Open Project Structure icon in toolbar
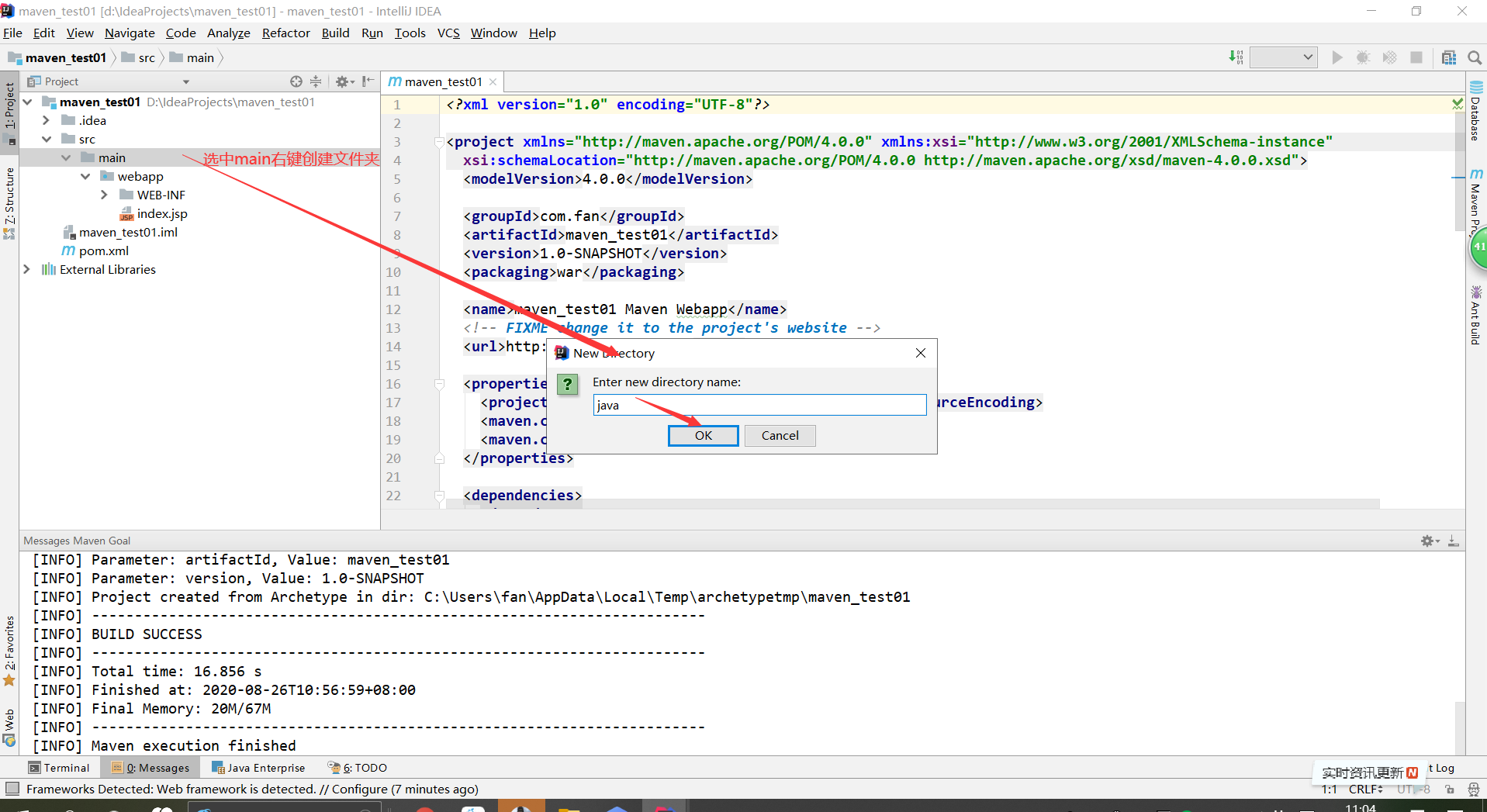1487x812 pixels. (x=1449, y=57)
